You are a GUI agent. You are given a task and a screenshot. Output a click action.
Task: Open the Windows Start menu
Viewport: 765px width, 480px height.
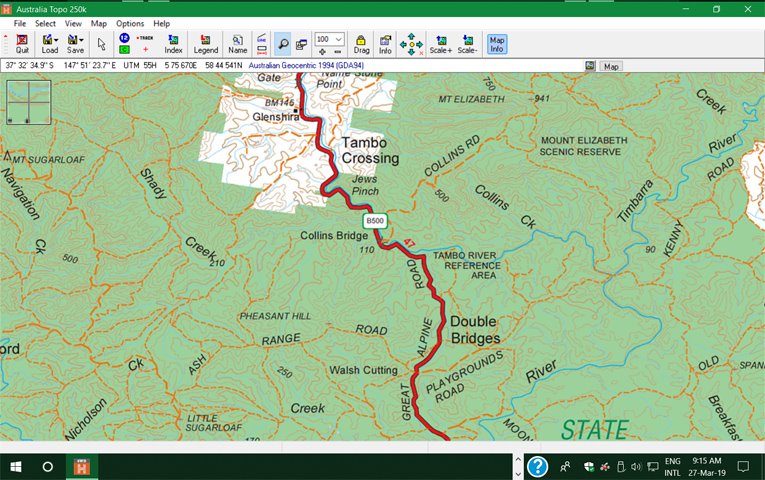[x=16, y=467]
